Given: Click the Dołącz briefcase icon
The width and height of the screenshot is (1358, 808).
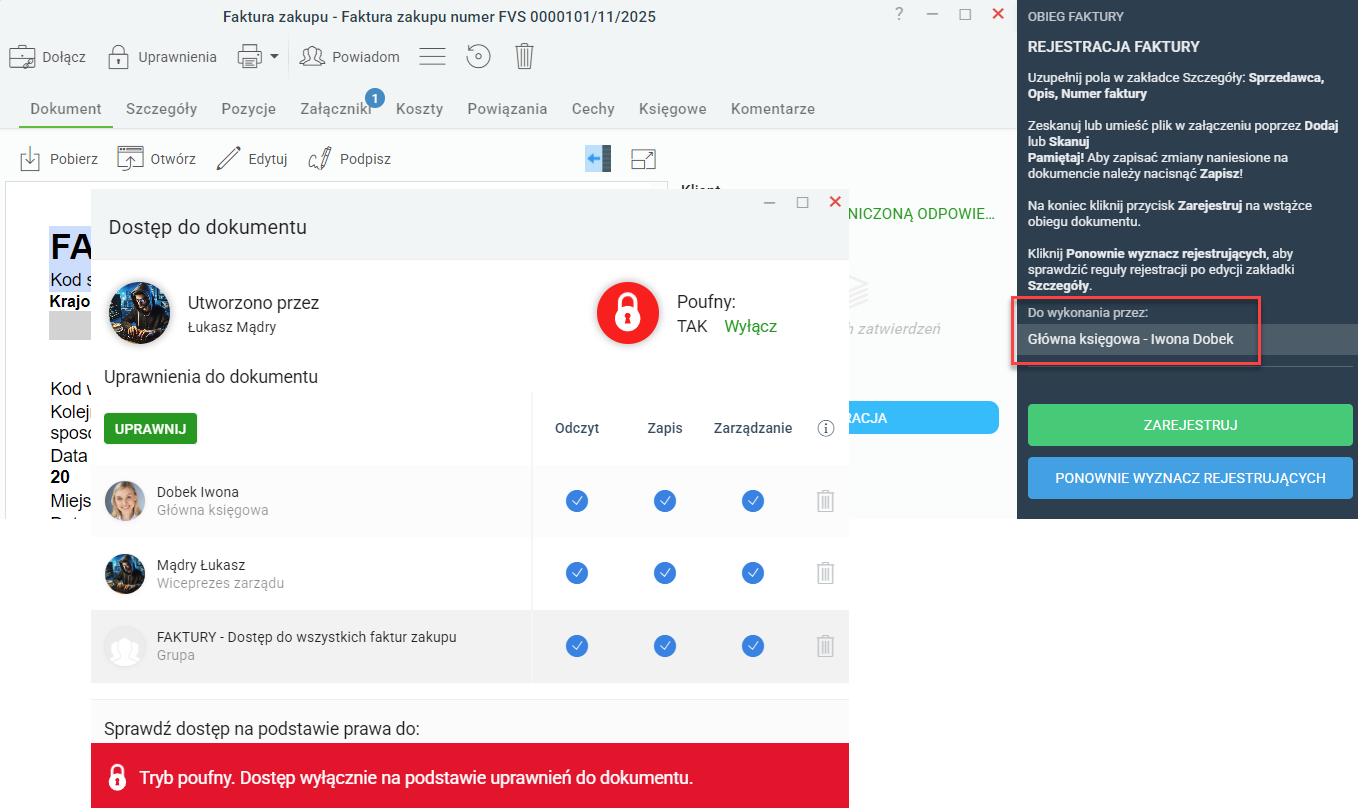Looking at the screenshot, I should point(22,57).
